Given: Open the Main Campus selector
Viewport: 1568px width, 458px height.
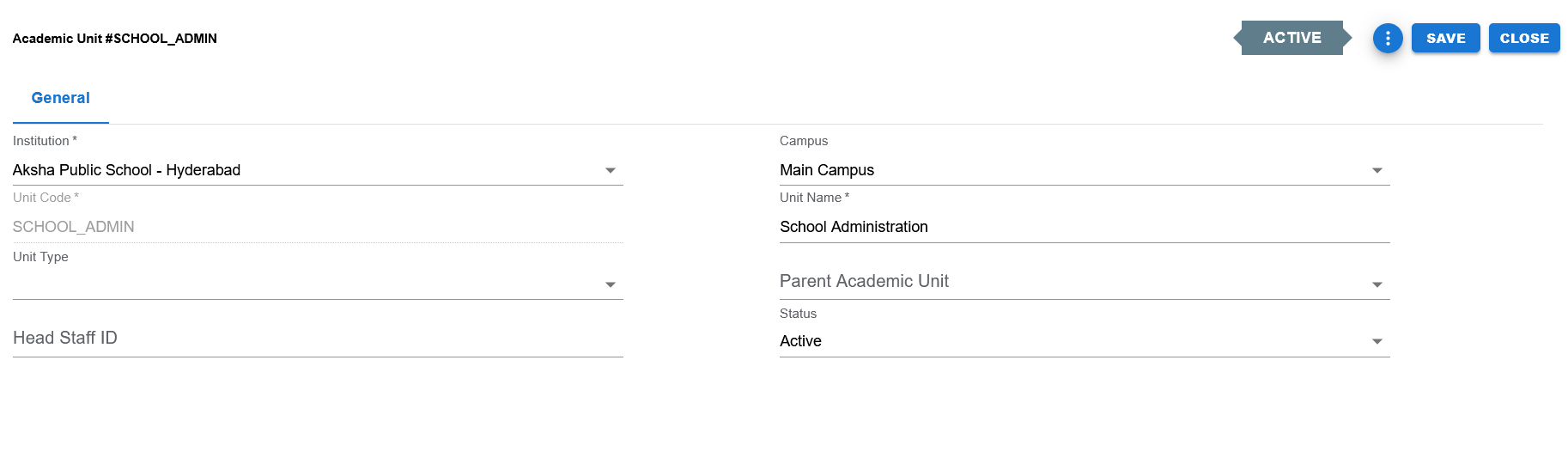Looking at the screenshot, I should pos(1085,170).
